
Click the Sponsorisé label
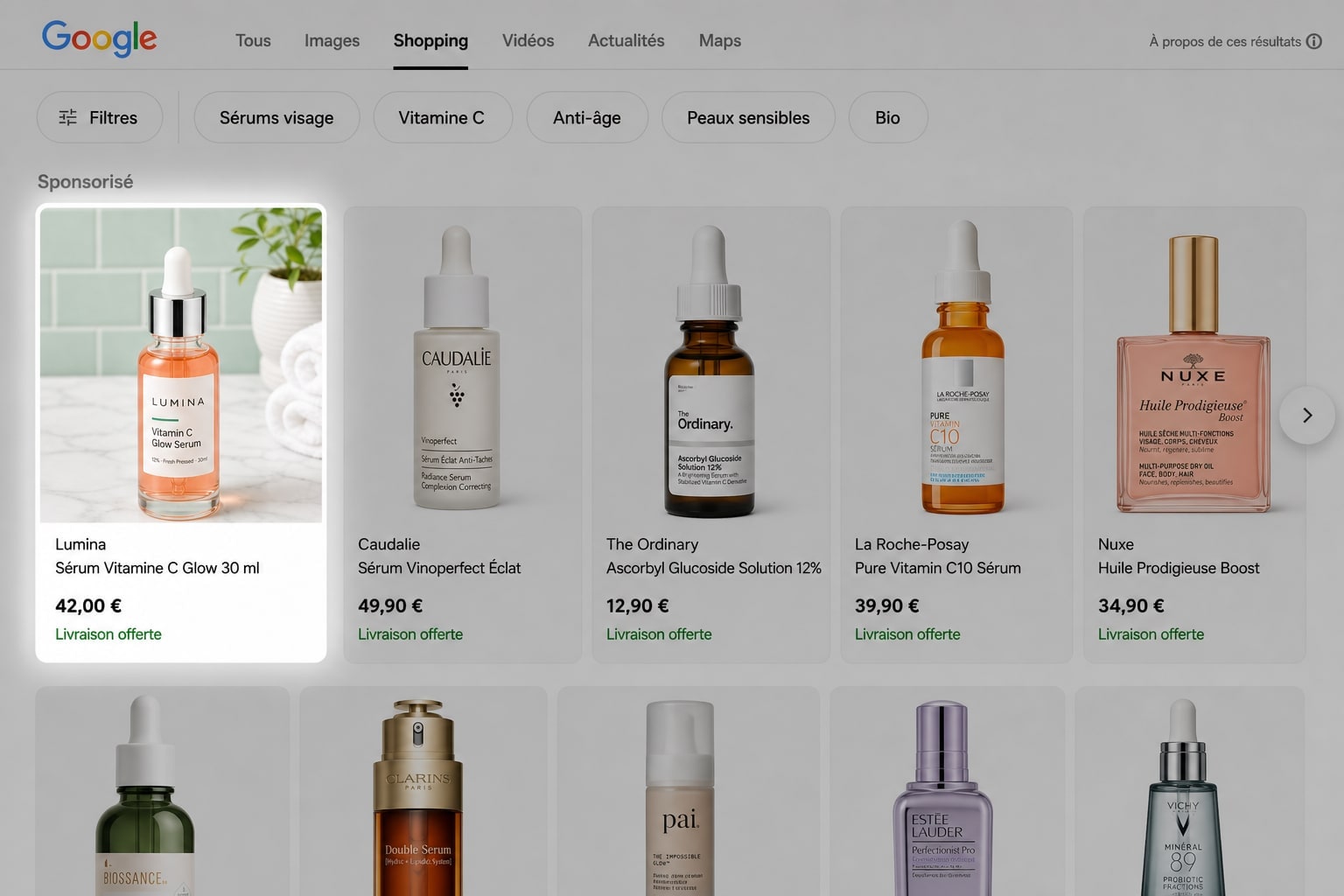point(86,182)
